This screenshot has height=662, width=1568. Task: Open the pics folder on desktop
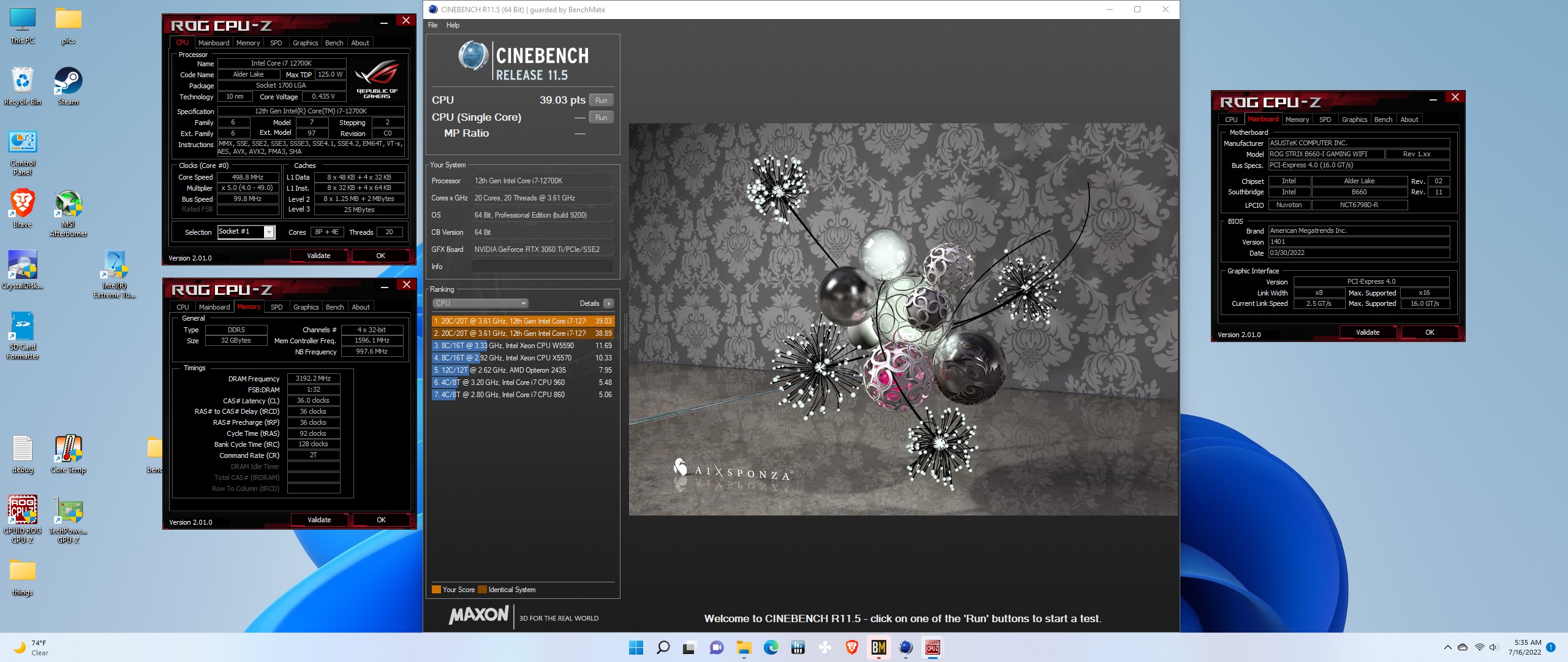pos(68,26)
